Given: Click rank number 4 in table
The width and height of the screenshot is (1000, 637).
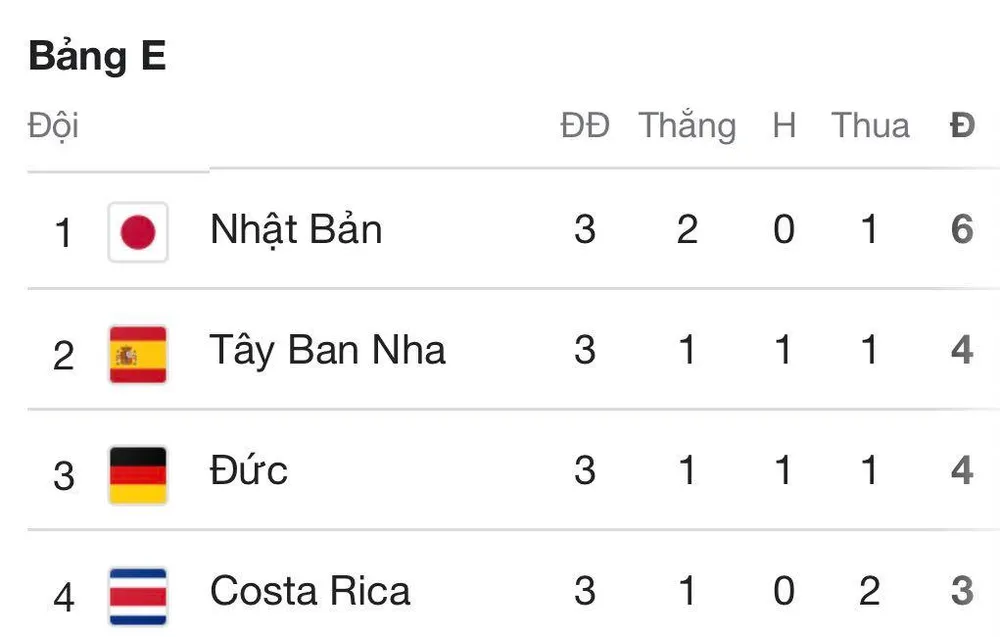Looking at the screenshot, I should point(64,595).
